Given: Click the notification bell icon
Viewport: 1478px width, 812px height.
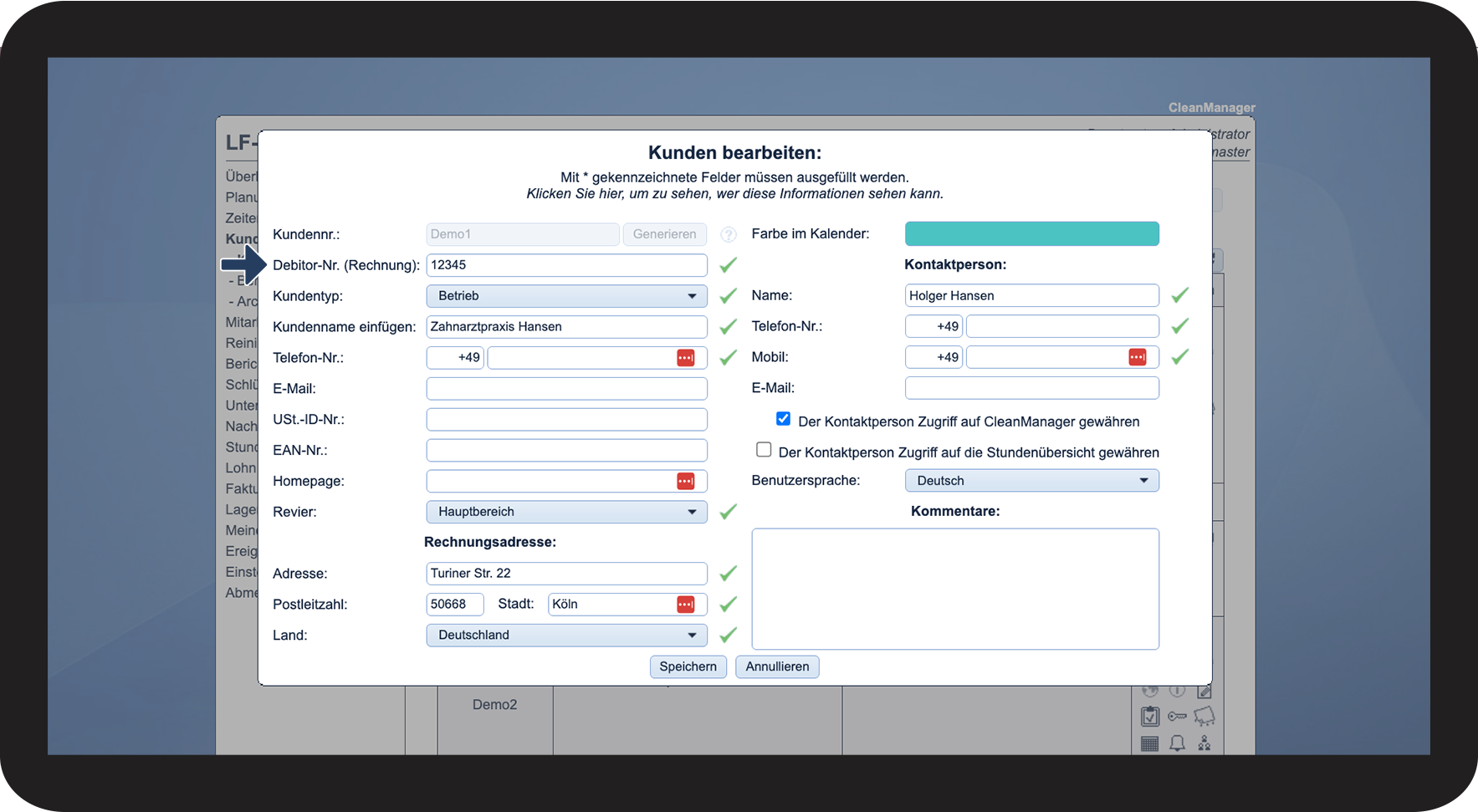Looking at the screenshot, I should (1177, 743).
